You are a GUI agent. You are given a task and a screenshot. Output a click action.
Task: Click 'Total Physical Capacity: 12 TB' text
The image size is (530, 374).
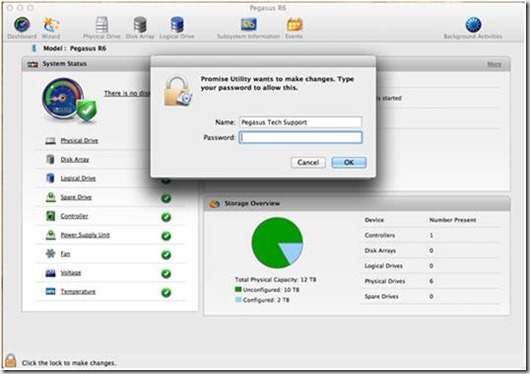[x=276, y=280]
